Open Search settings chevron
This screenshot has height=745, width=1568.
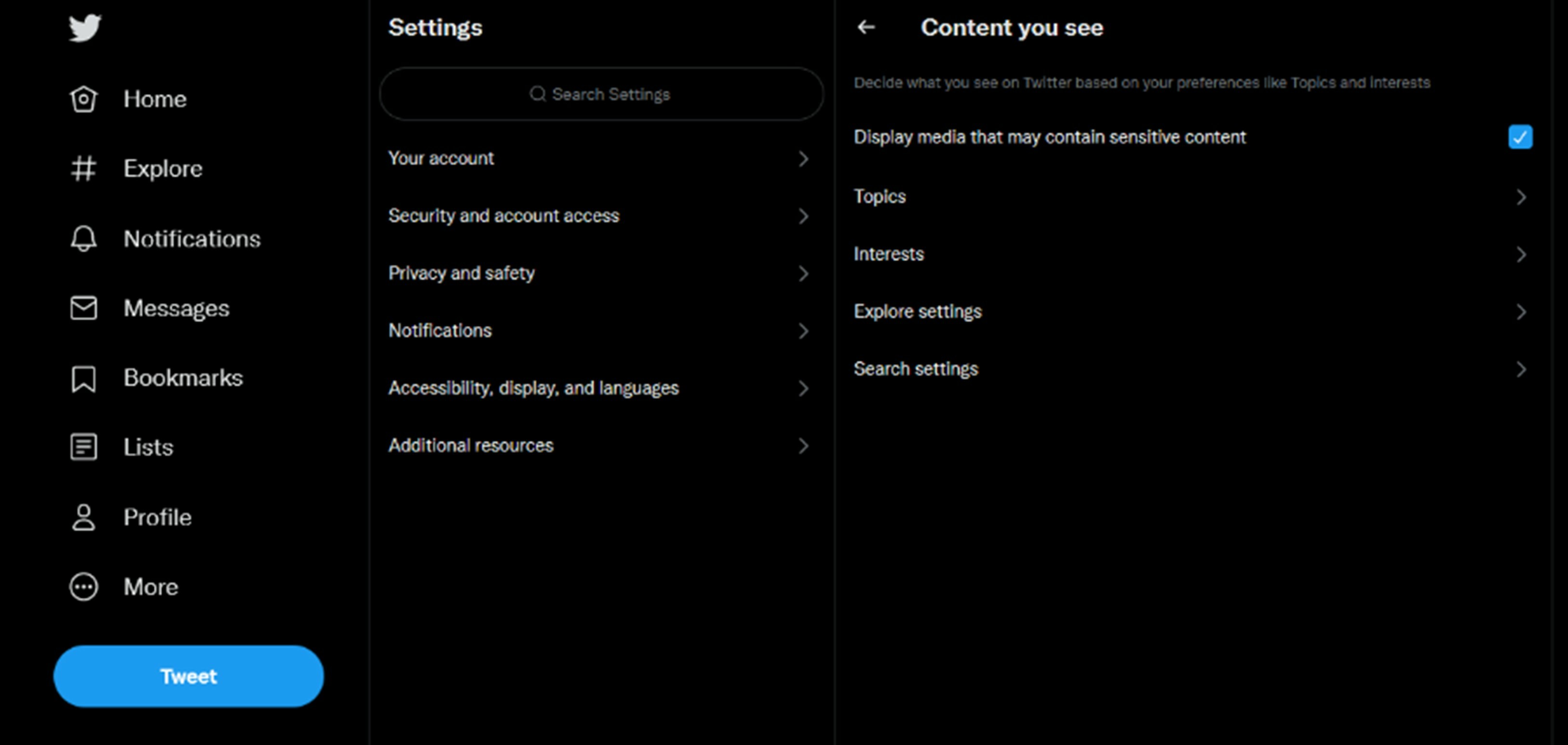pyautogui.click(x=1521, y=369)
